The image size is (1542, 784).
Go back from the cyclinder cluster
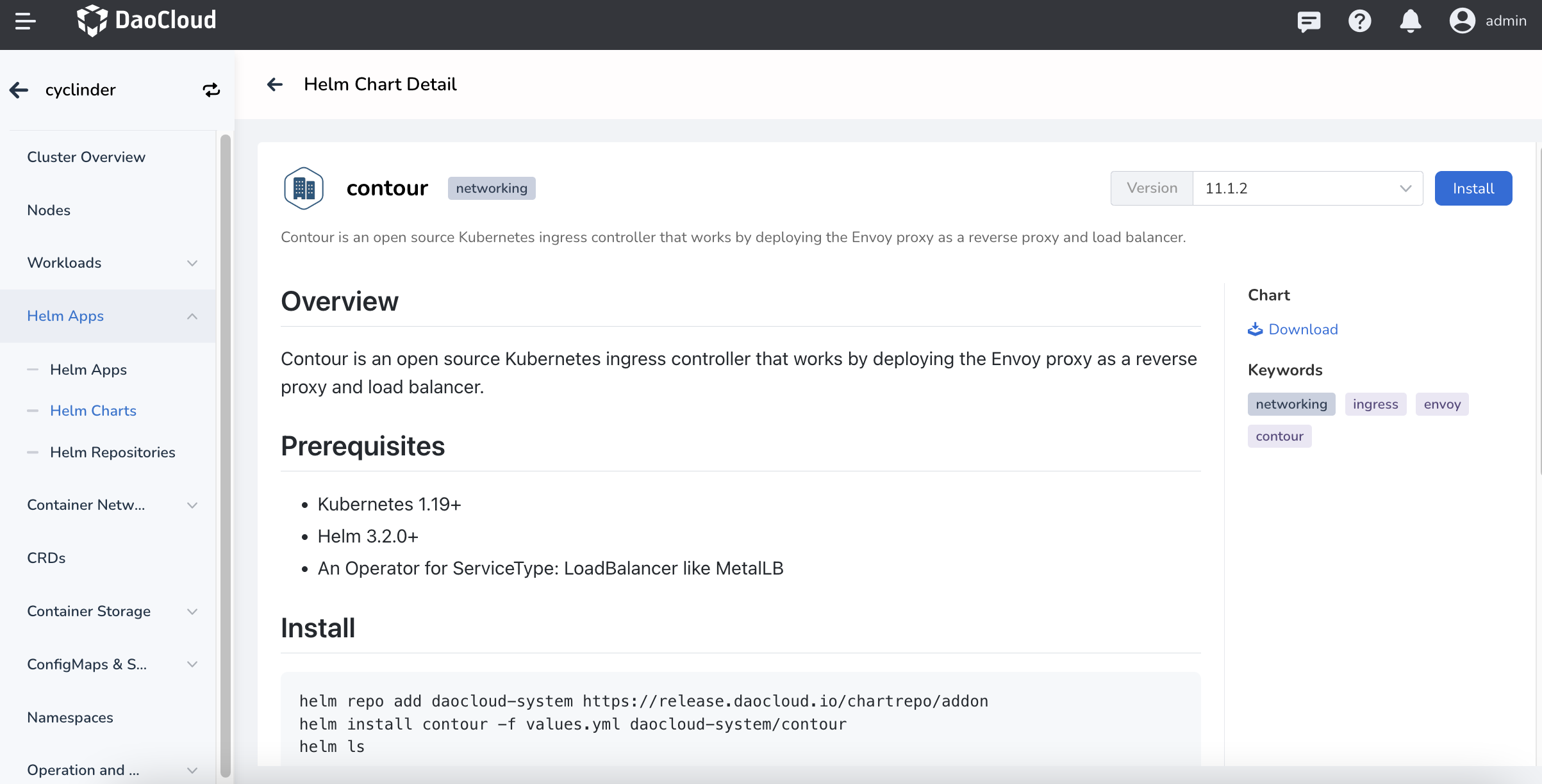(19, 90)
